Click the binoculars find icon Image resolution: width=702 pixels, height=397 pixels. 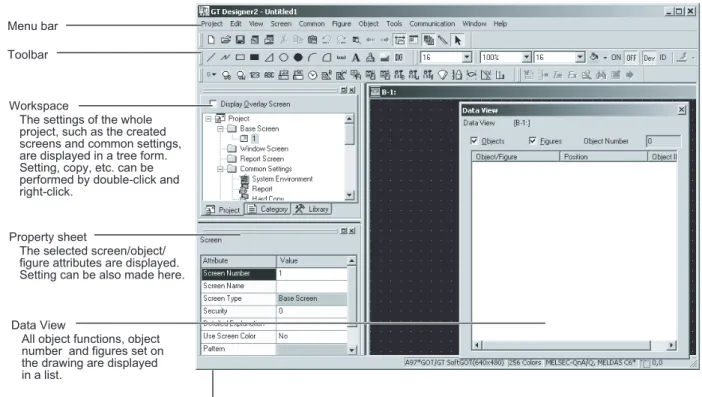click(601, 75)
